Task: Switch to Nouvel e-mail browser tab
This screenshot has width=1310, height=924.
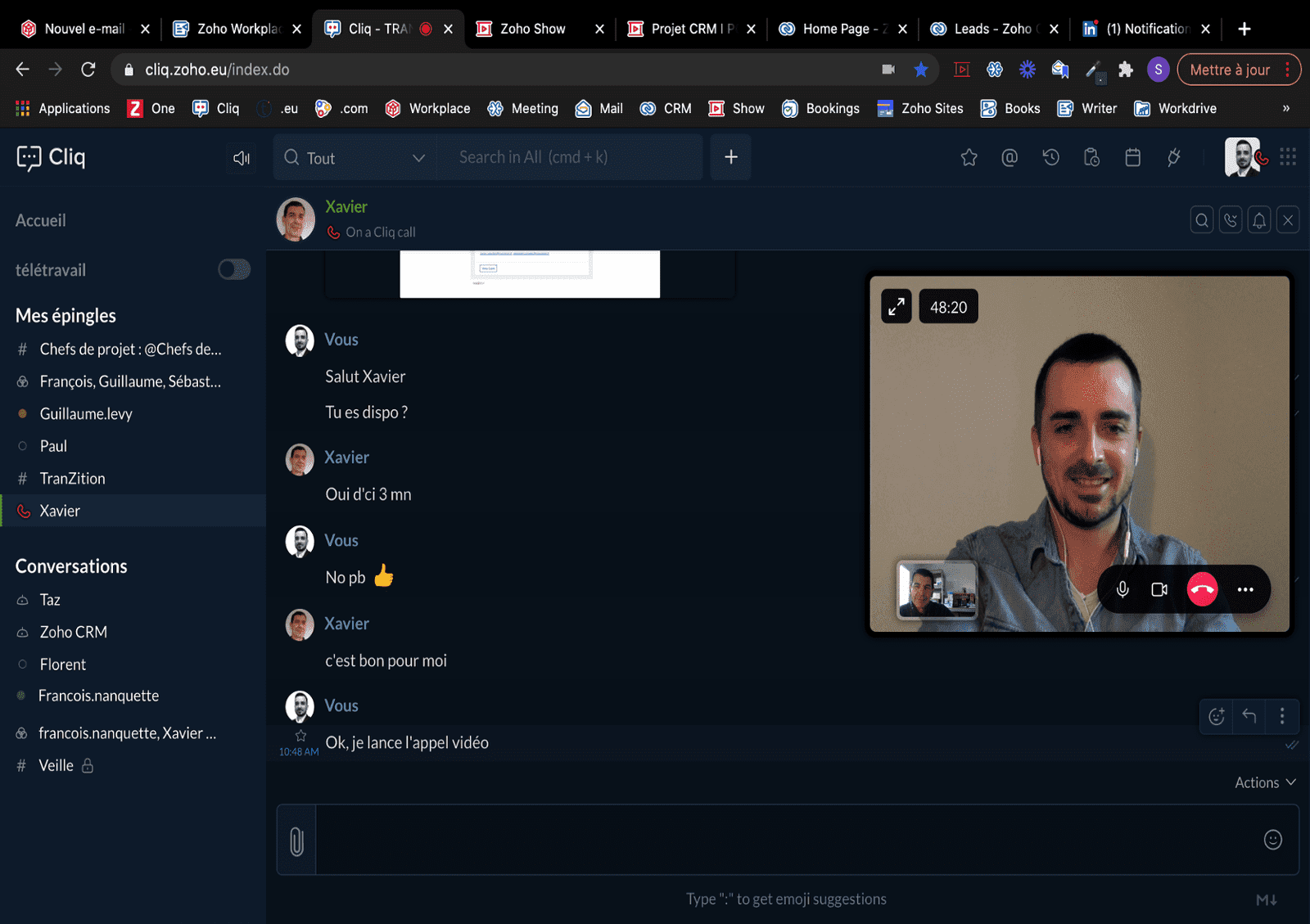Action: 84,29
